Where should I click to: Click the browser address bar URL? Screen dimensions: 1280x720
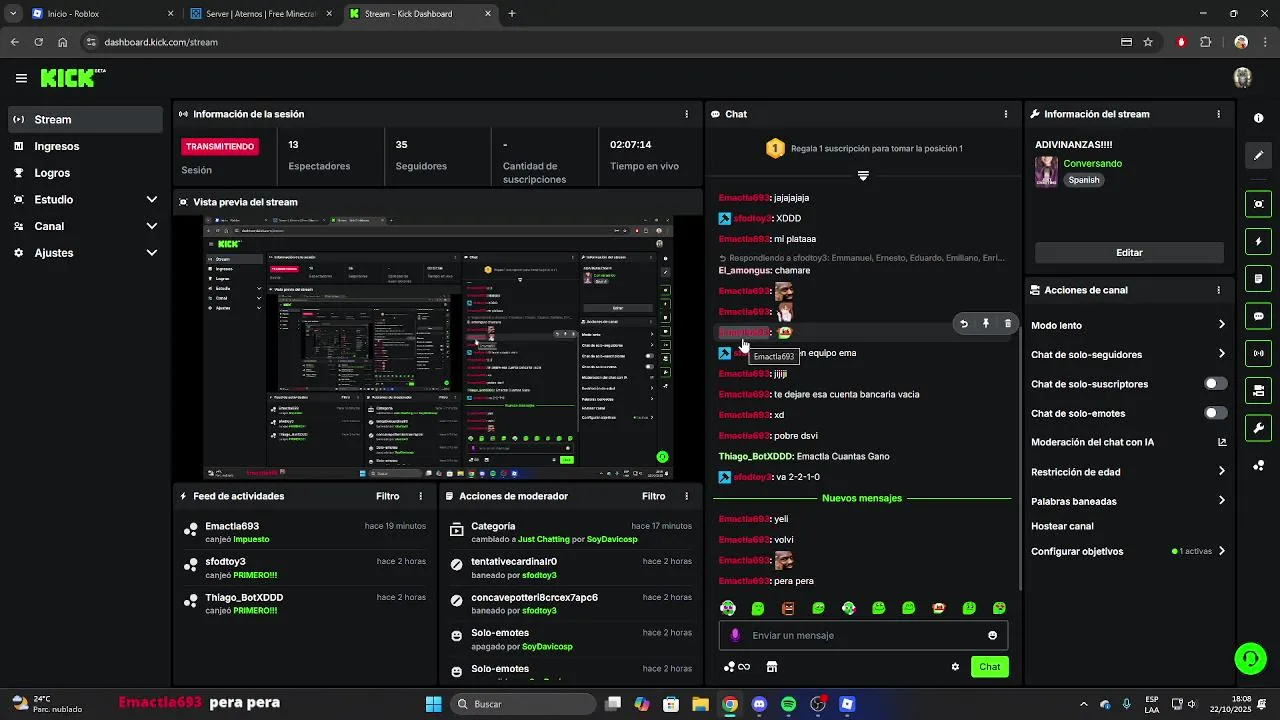click(x=161, y=42)
